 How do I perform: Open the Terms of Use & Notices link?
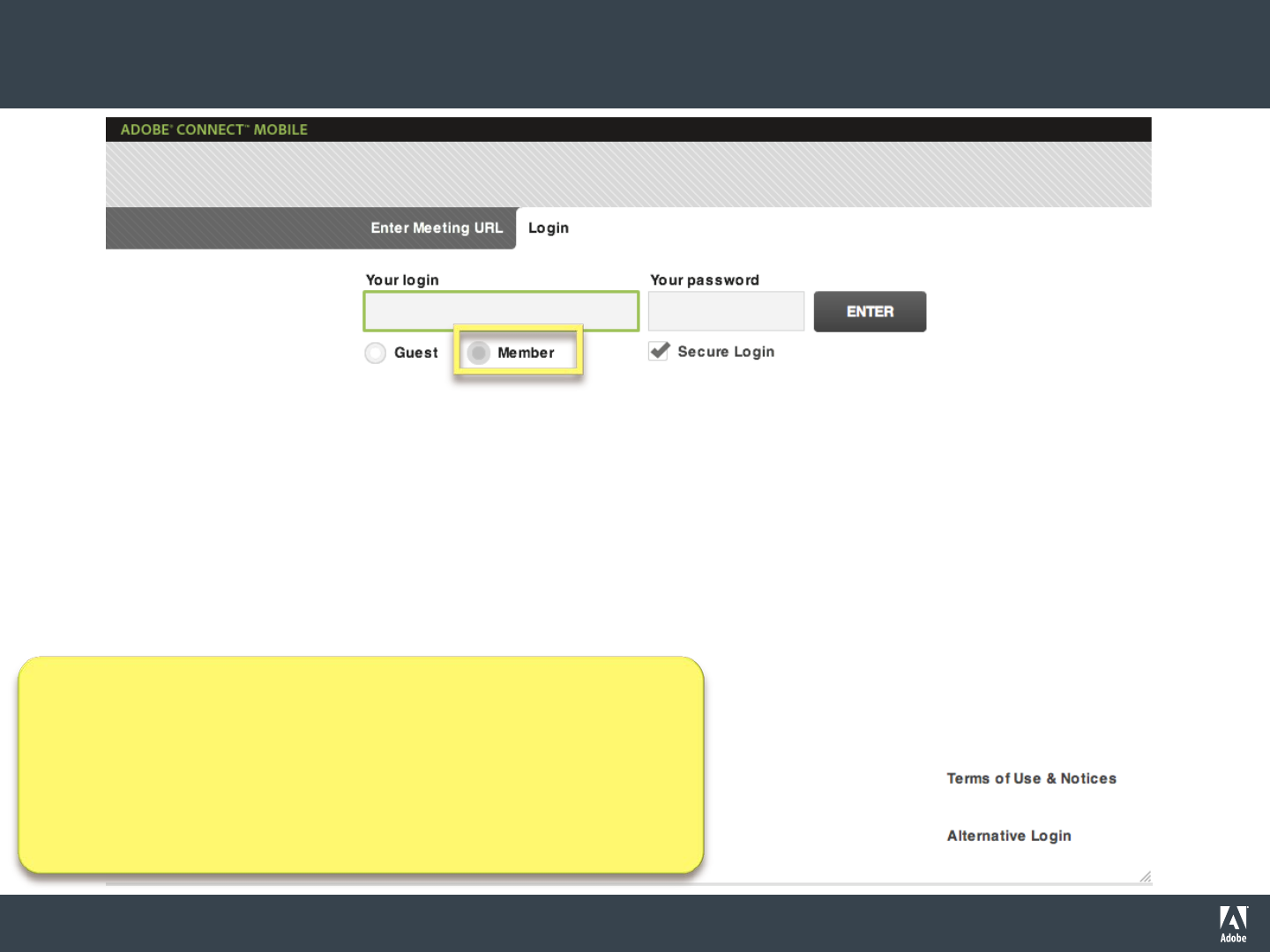1032,778
